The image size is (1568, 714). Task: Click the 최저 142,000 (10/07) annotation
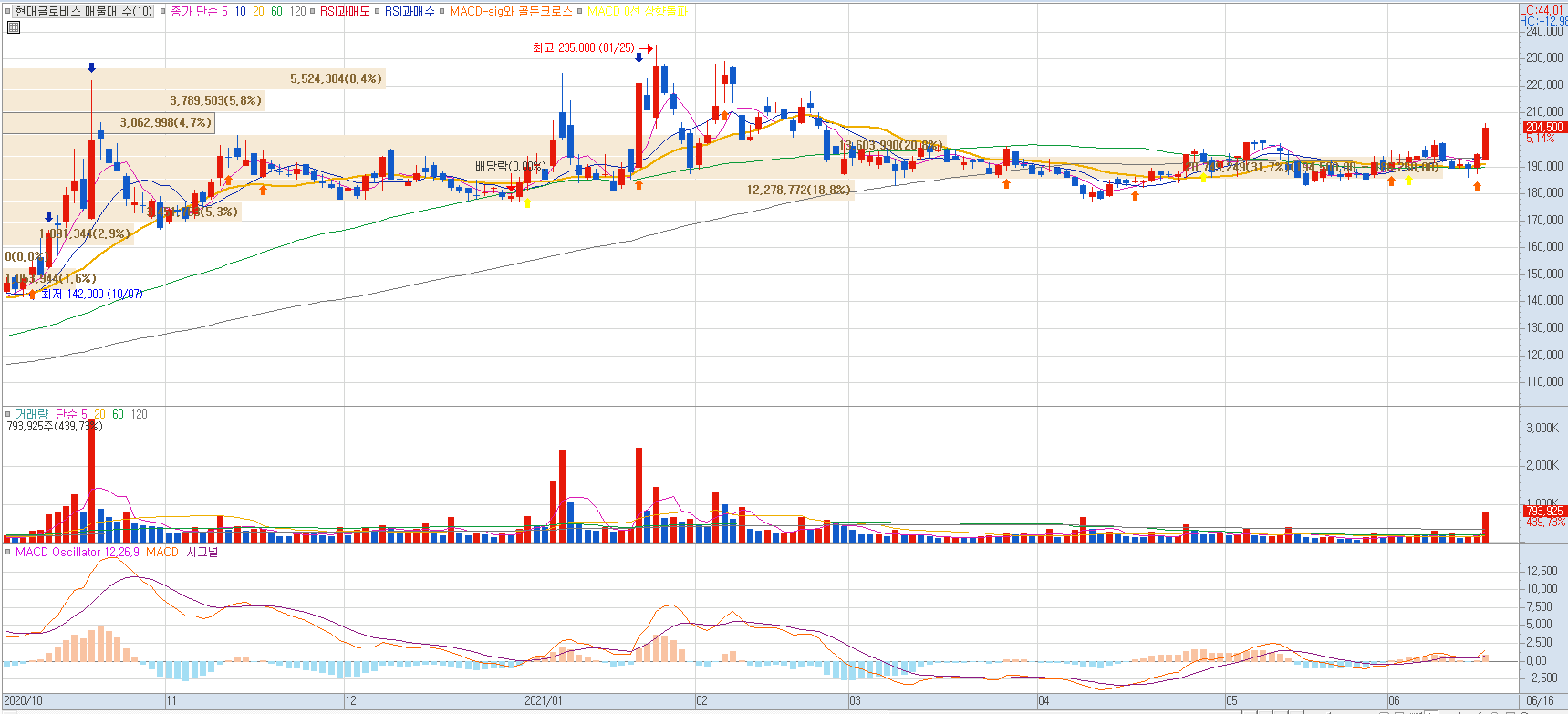pos(92,294)
